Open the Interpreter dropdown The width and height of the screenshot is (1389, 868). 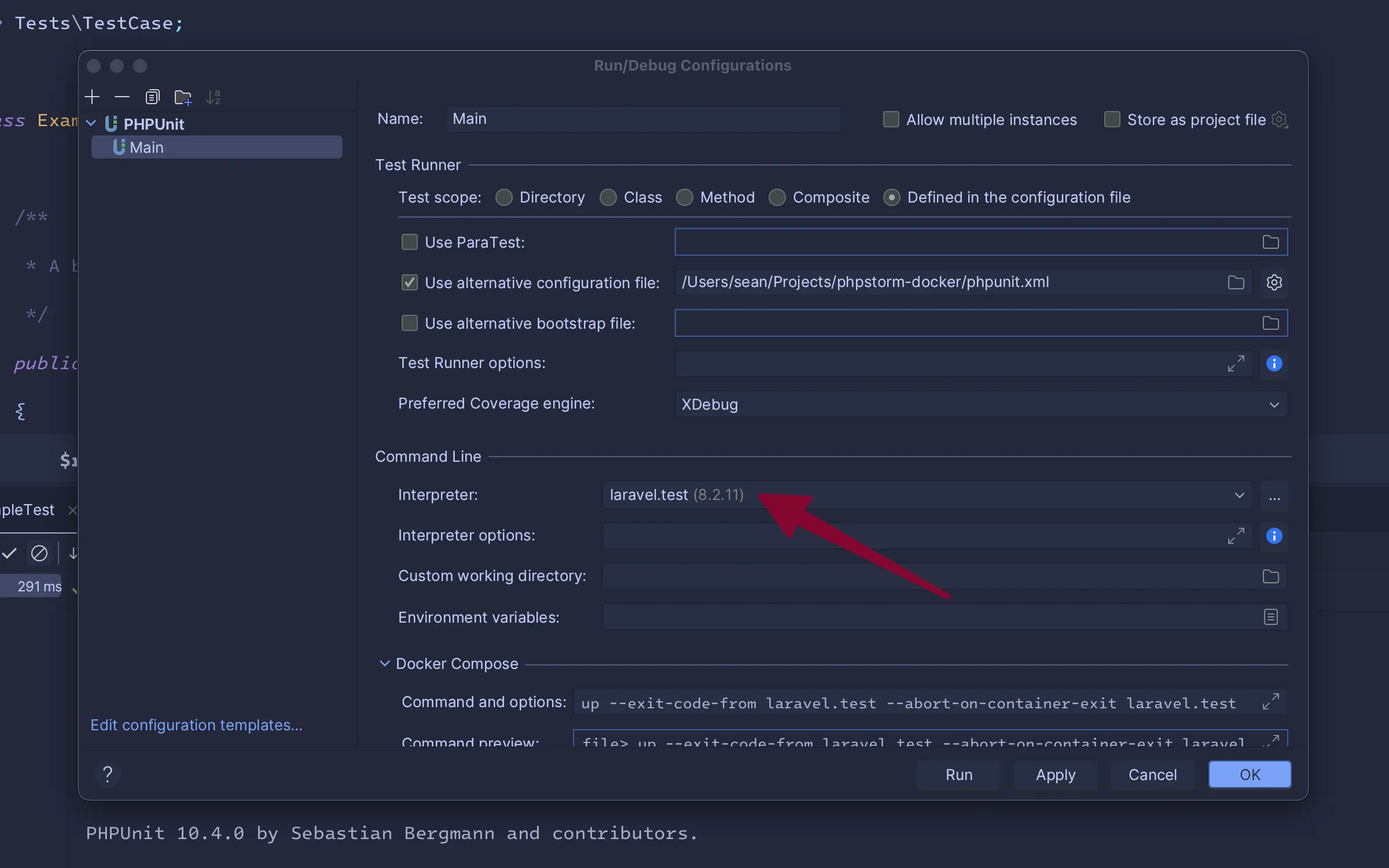(x=927, y=495)
